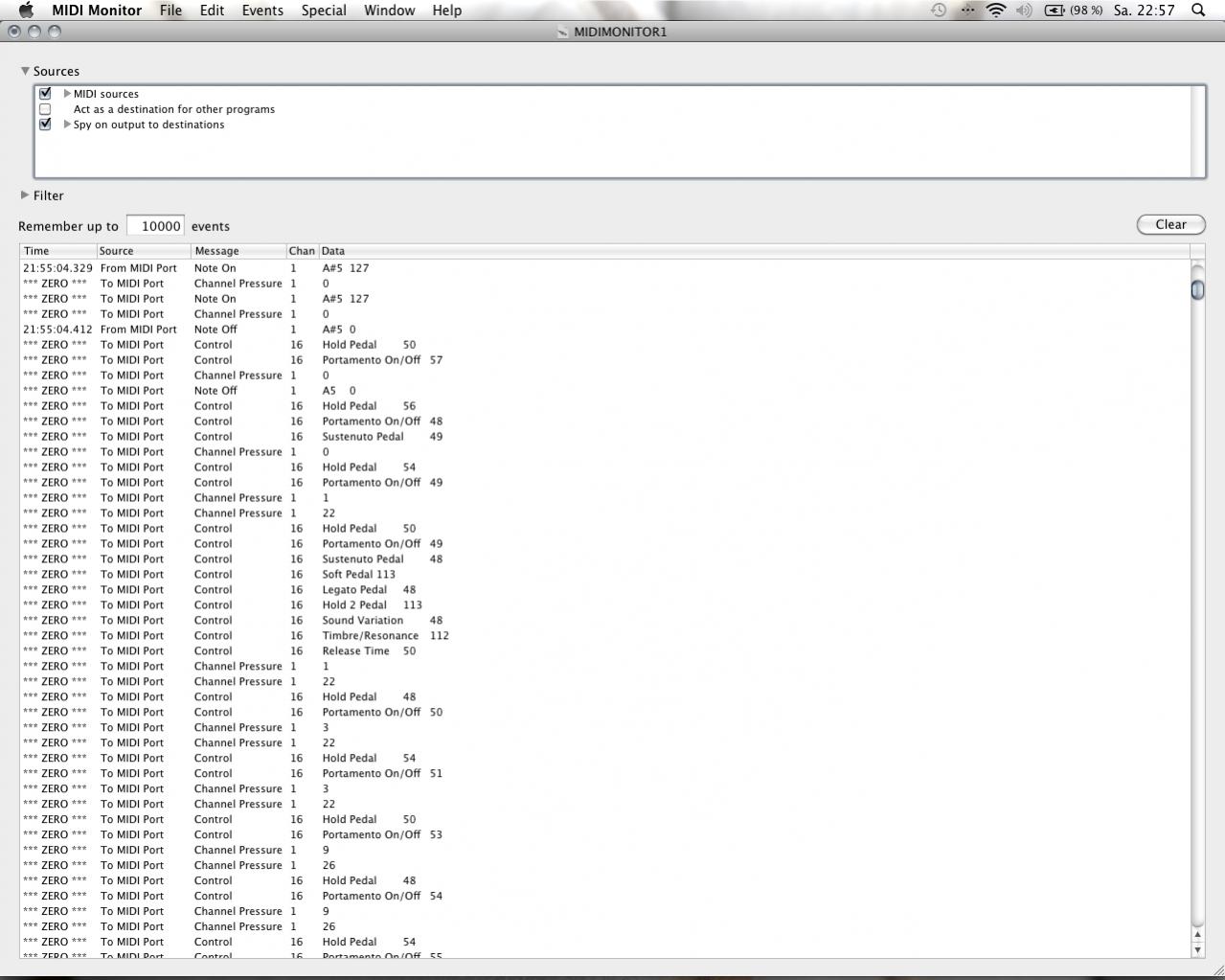Image resolution: width=1225 pixels, height=980 pixels.
Task: Open the Special menu
Action: pyautogui.click(x=324, y=10)
